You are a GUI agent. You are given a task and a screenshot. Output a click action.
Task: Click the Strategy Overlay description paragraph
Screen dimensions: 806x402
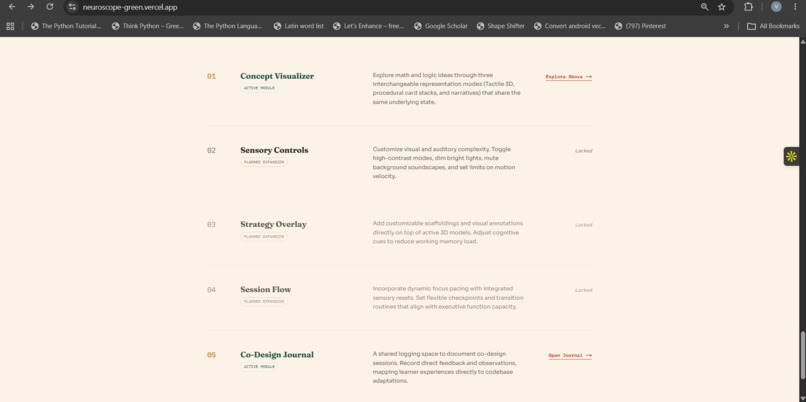(448, 232)
